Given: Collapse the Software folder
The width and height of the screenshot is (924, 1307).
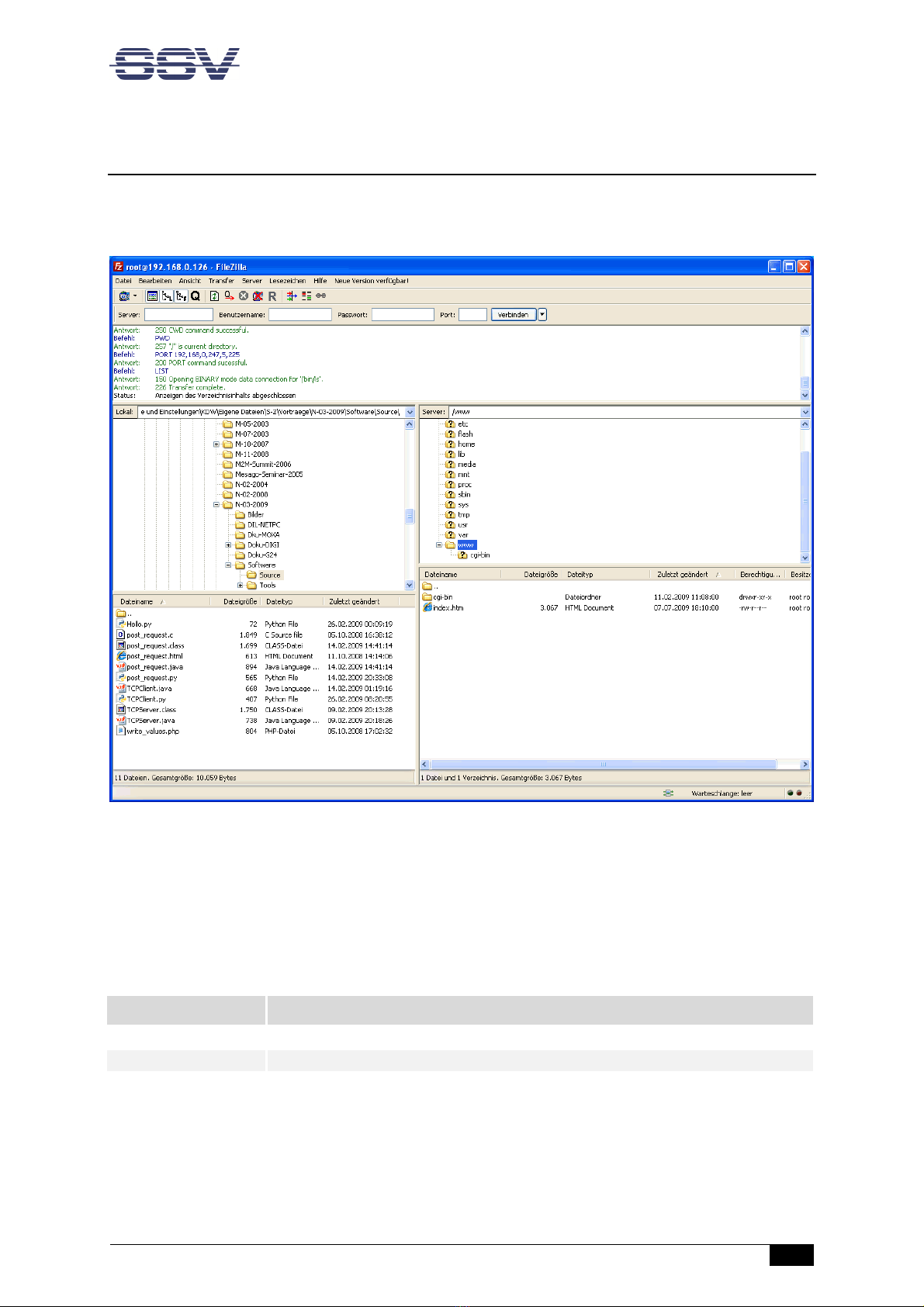Looking at the screenshot, I should (229, 565).
